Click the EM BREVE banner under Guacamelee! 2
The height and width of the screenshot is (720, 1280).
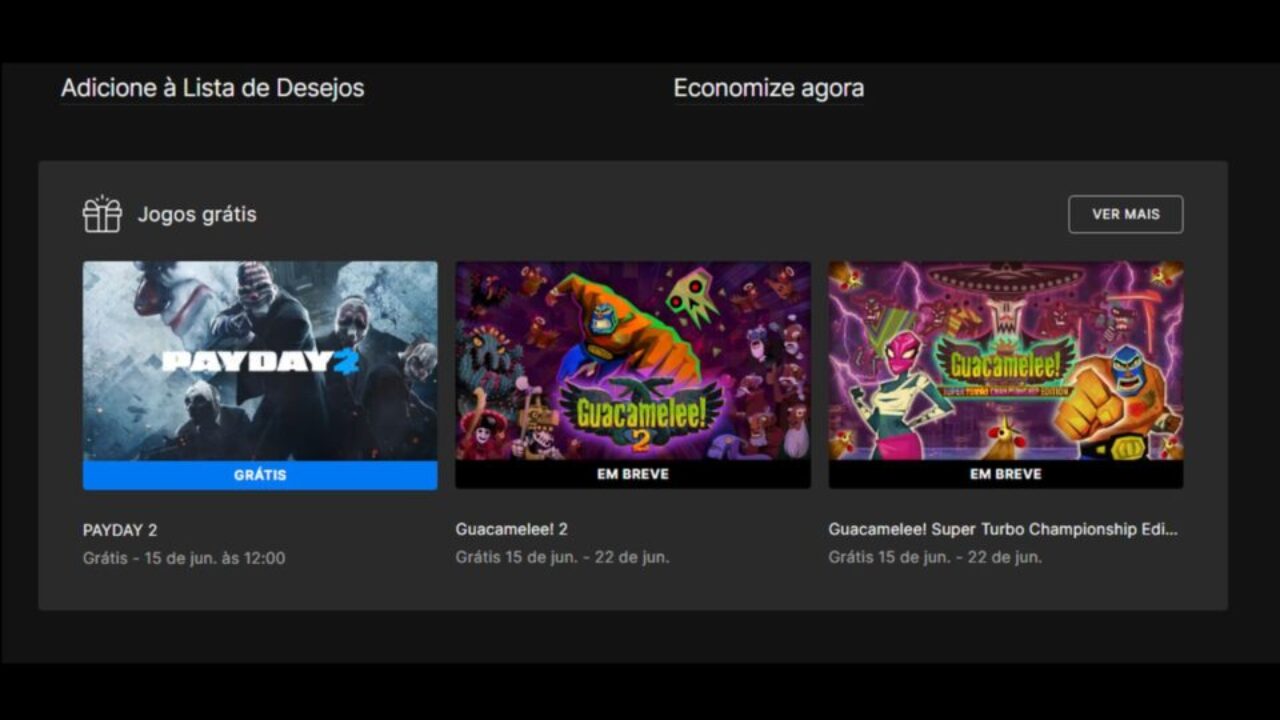pos(633,474)
